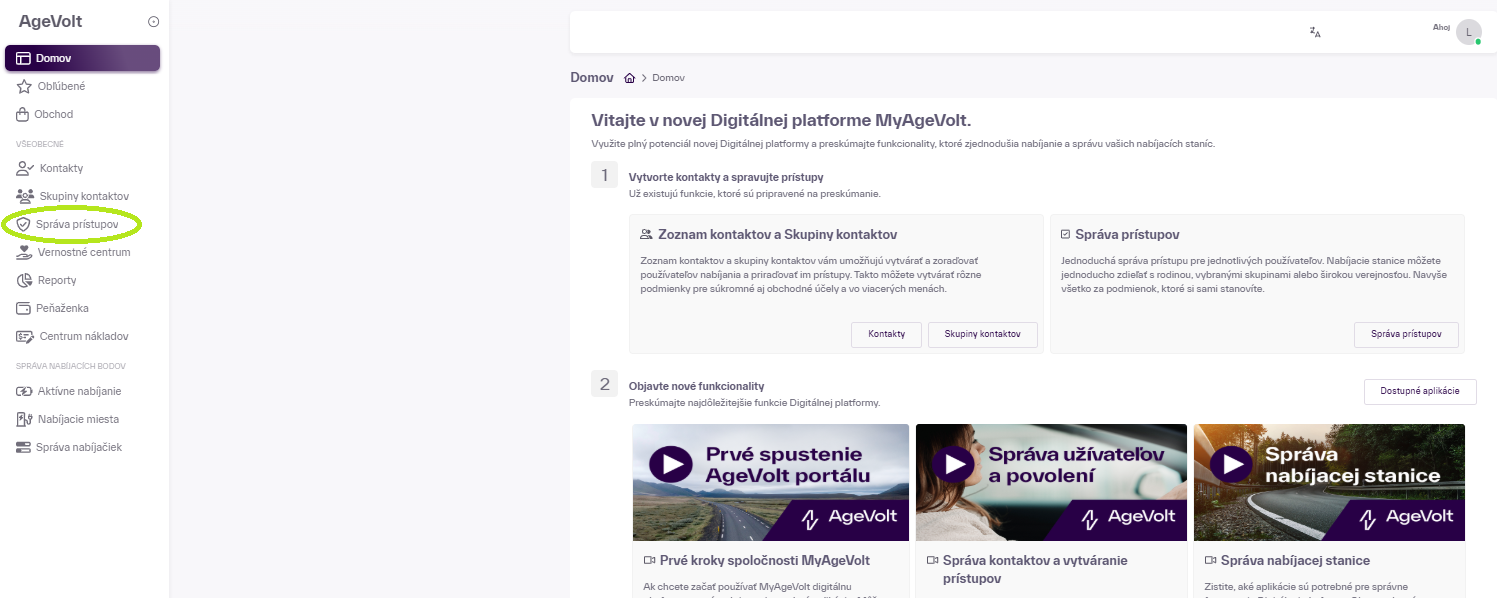Open Oblúbené in the sidebar menu
The width and height of the screenshot is (1497, 598).
(x=82, y=86)
